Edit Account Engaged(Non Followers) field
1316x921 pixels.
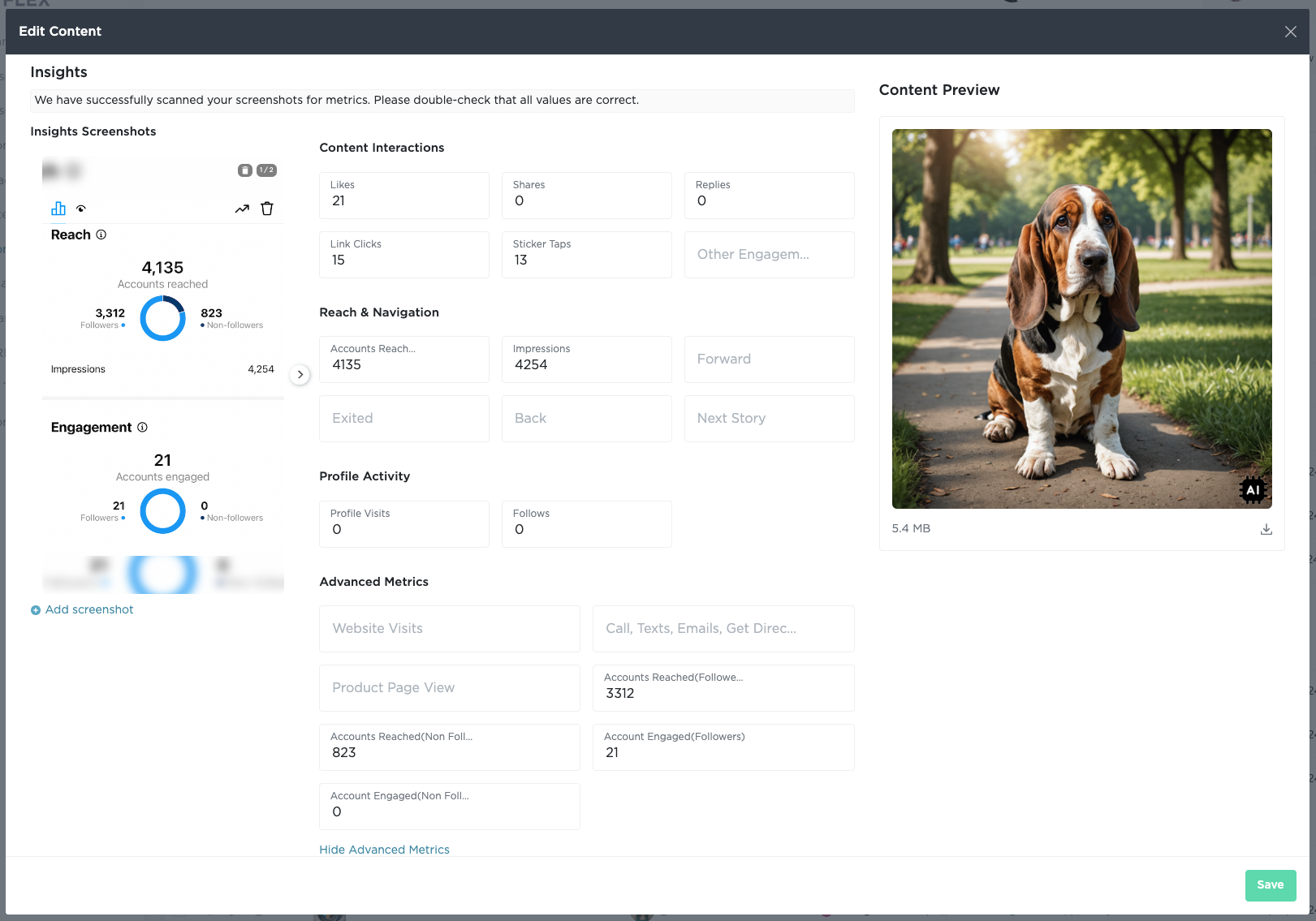coord(450,807)
